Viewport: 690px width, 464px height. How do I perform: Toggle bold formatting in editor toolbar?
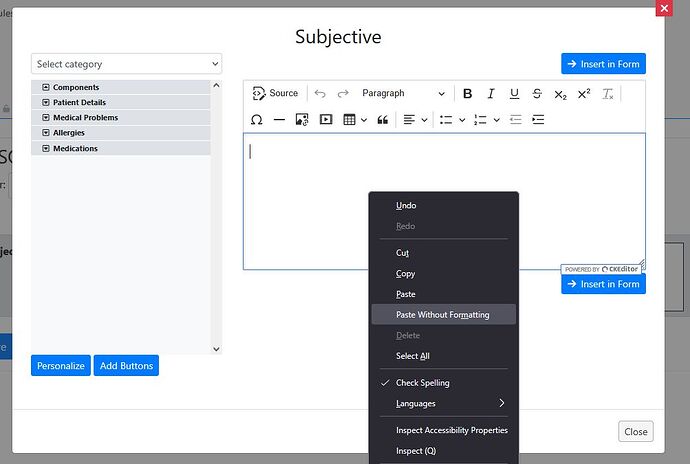click(467, 94)
